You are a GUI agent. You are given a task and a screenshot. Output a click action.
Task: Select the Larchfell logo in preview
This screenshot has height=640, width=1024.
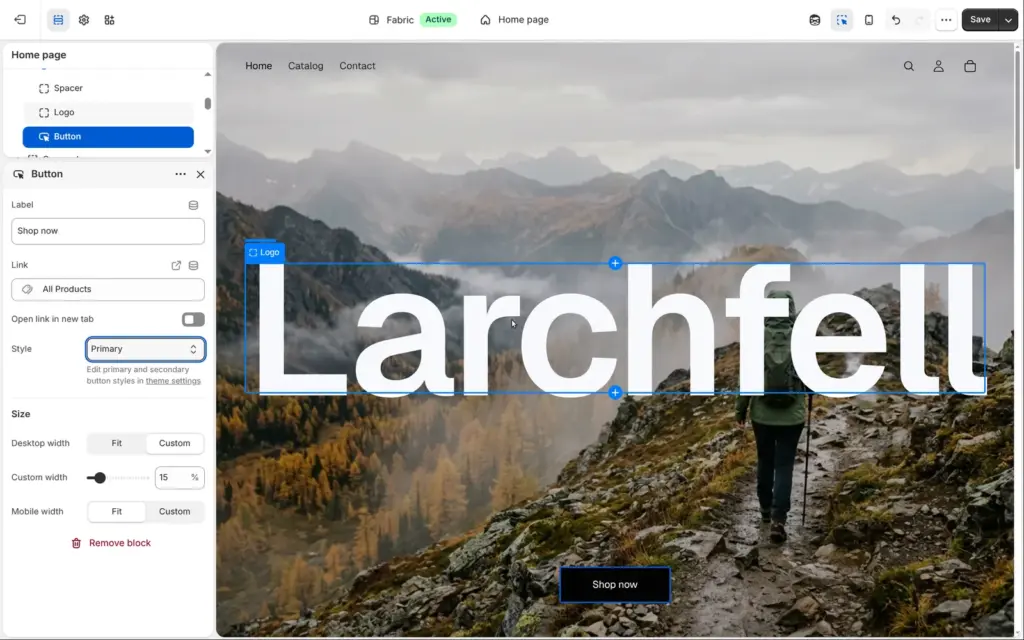point(615,328)
